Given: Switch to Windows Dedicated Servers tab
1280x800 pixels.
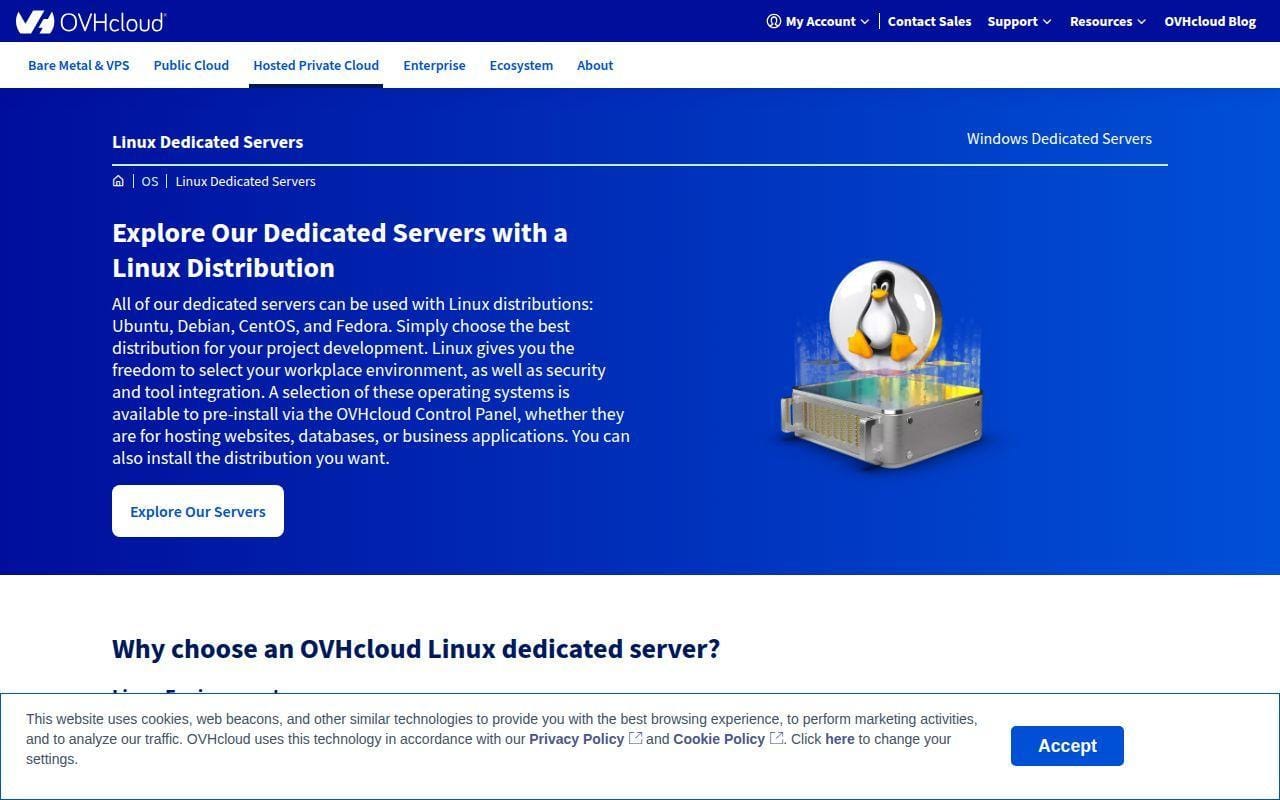Looking at the screenshot, I should (x=1059, y=139).
